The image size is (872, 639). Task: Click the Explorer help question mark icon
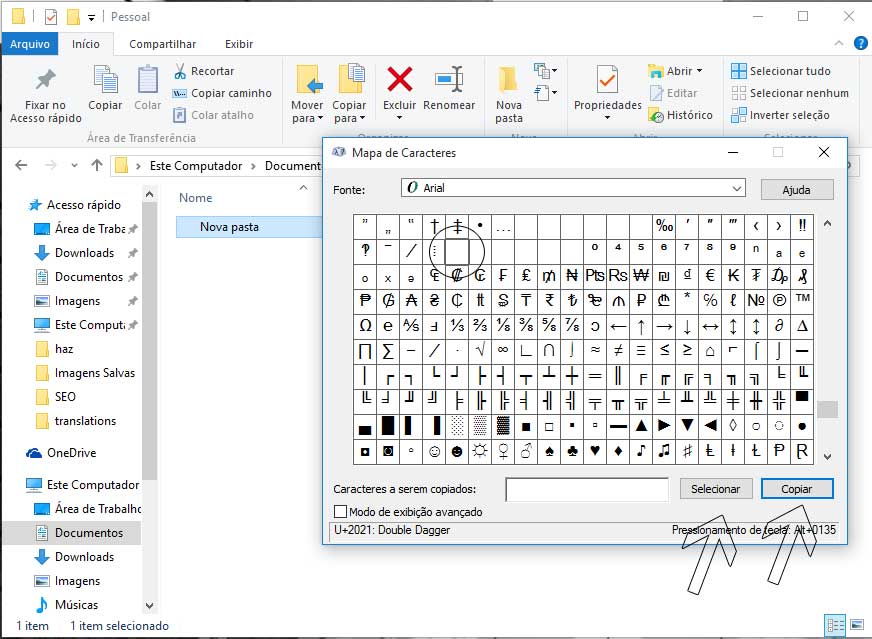860,43
